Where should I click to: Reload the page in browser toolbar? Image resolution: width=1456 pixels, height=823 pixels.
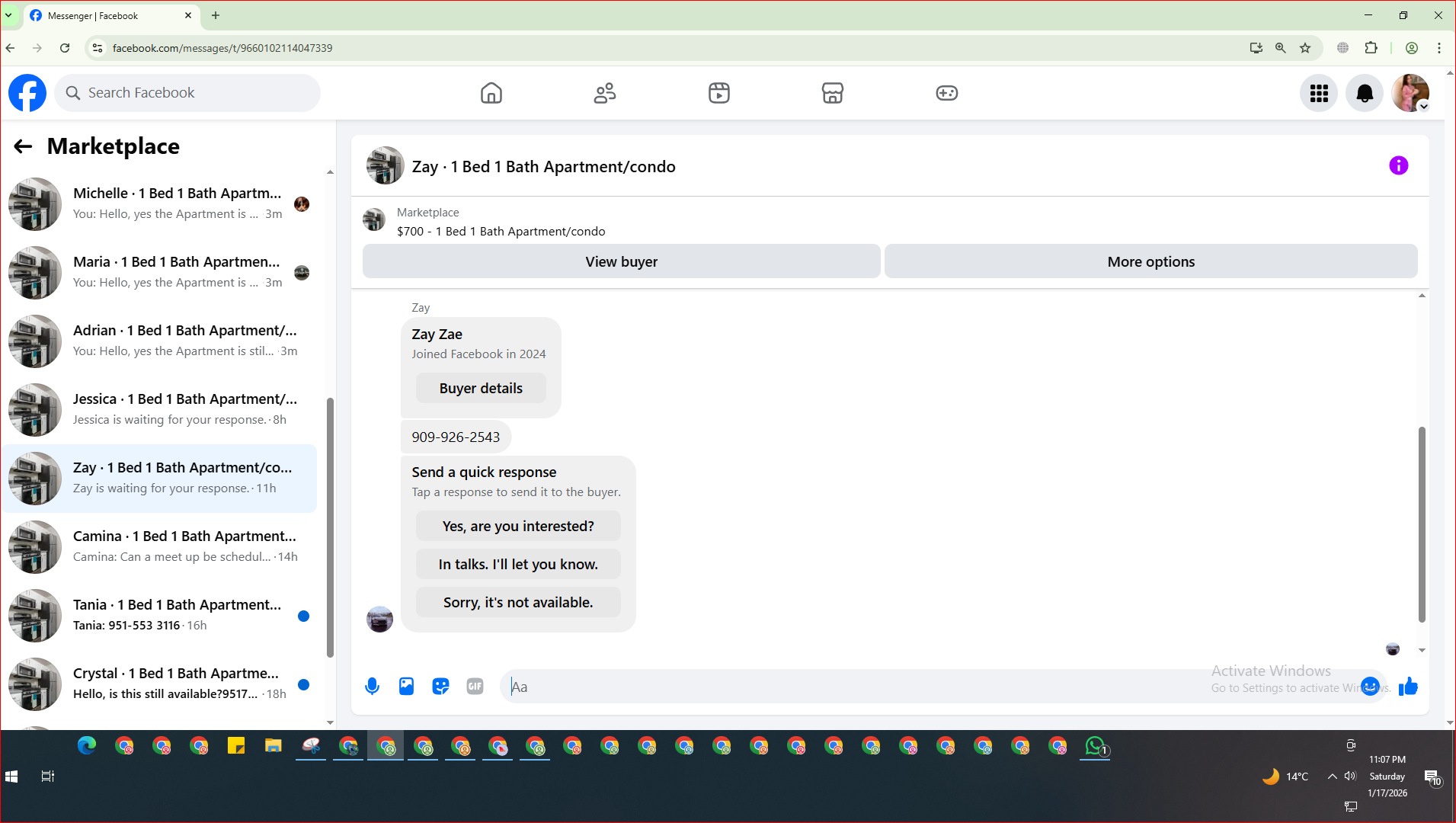click(x=65, y=48)
